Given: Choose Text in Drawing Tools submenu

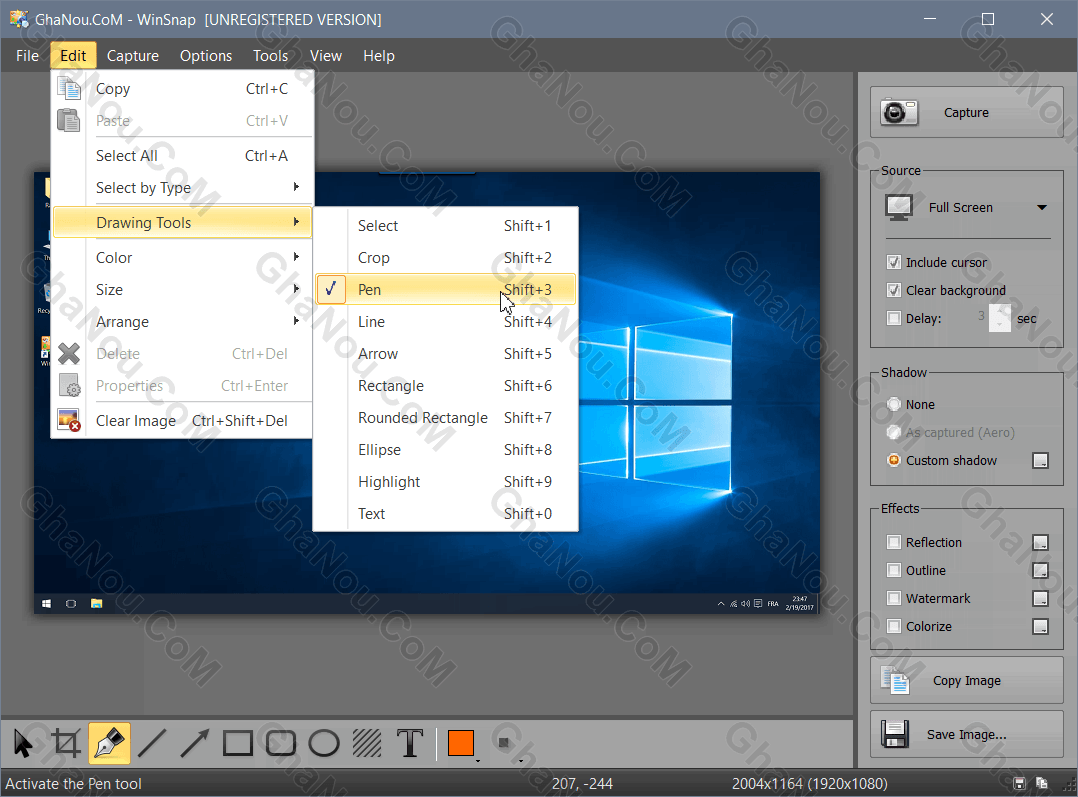Looking at the screenshot, I should pyautogui.click(x=446, y=514).
